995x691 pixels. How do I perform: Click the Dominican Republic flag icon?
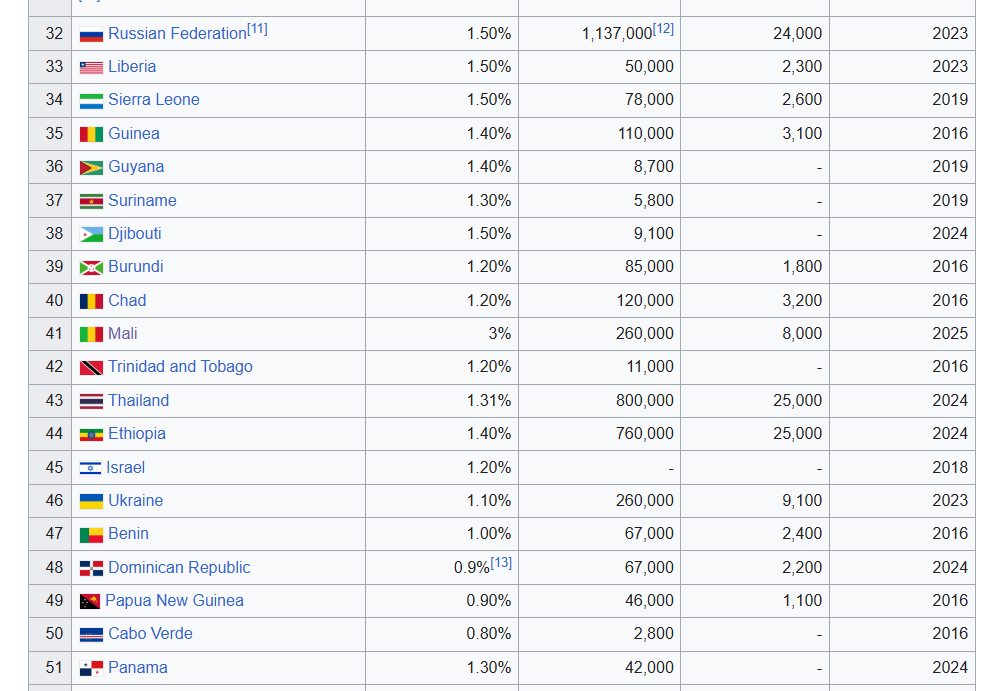91,569
